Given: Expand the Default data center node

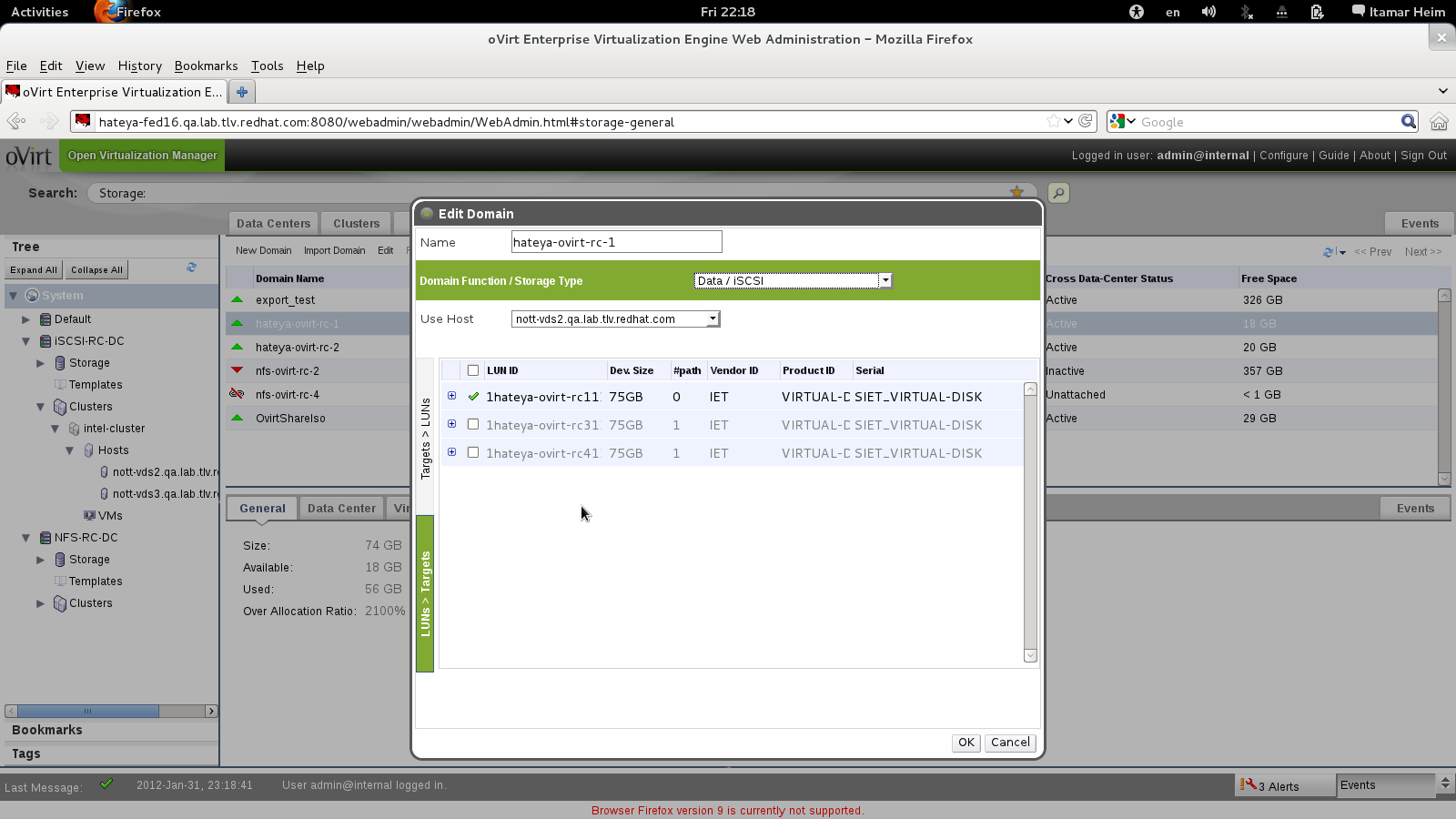Looking at the screenshot, I should 26,319.
